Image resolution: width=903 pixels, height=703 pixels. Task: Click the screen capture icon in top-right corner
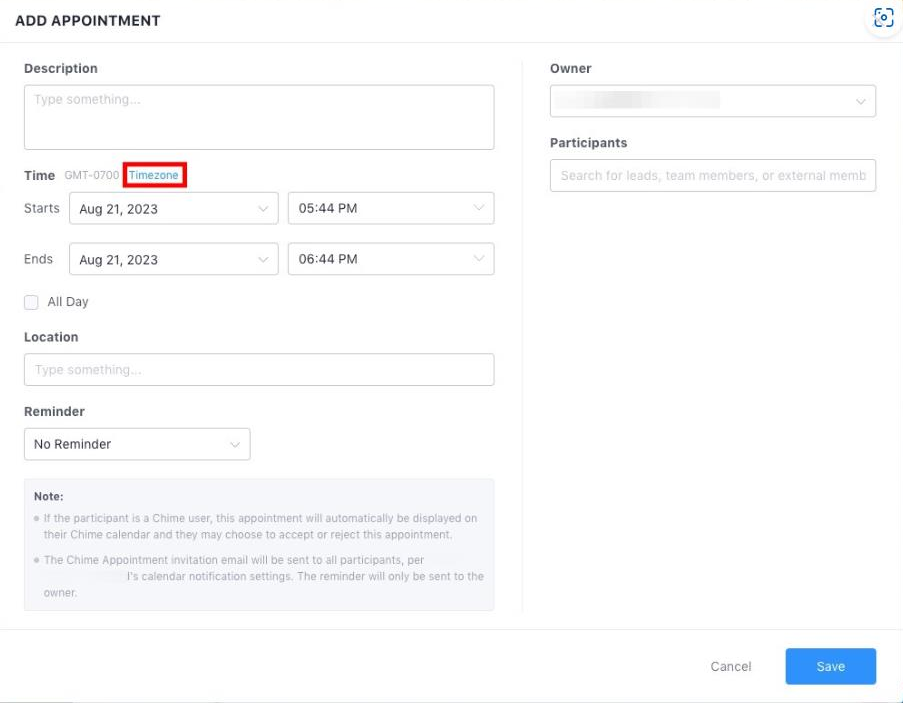[x=883, y=18]
